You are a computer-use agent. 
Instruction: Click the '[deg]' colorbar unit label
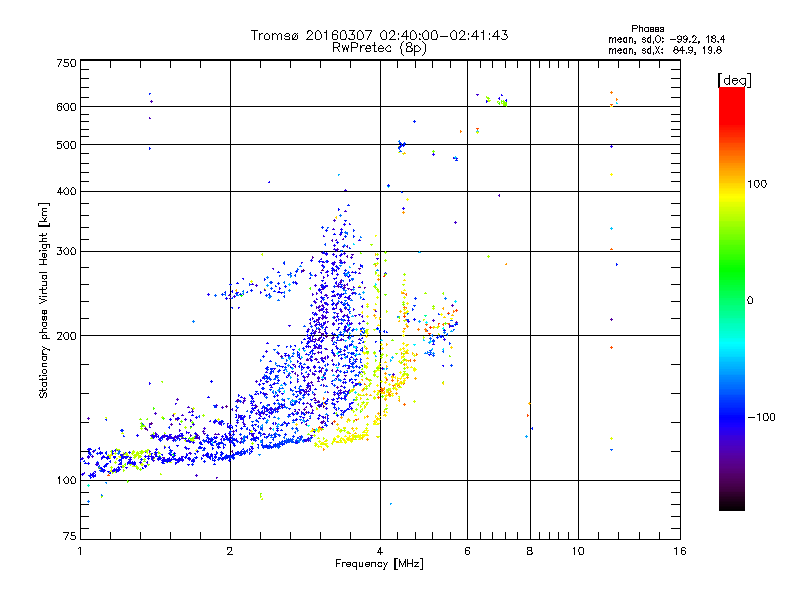pos(734,80)
